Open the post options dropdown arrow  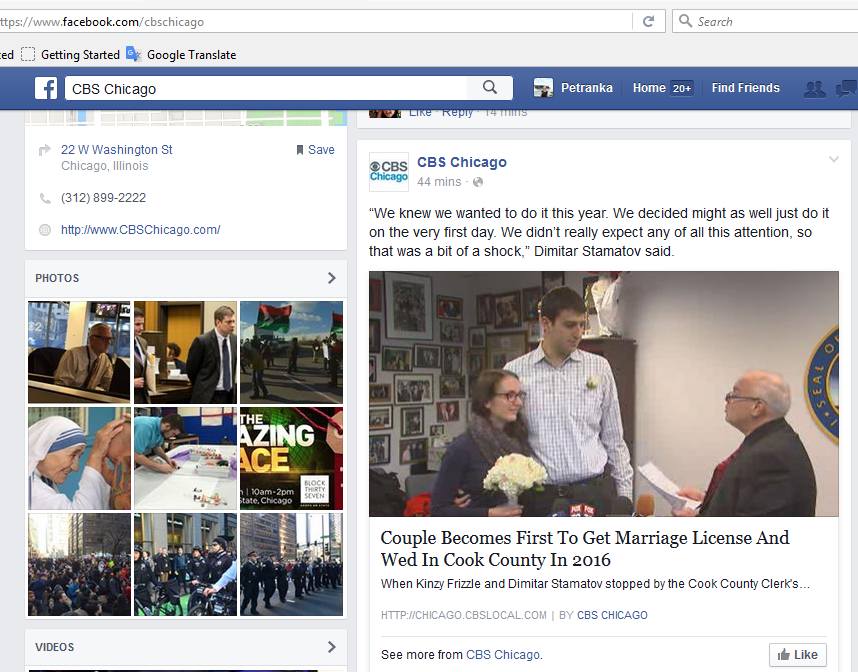[x=833, y=160]
